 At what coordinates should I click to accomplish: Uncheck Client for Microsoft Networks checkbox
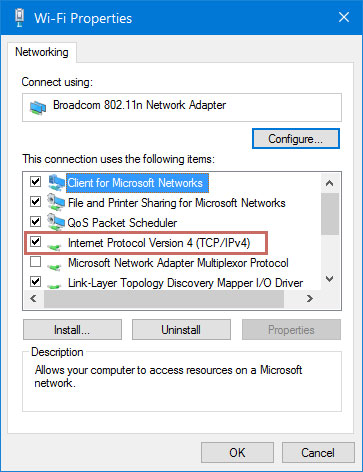[x=35, y=182]
